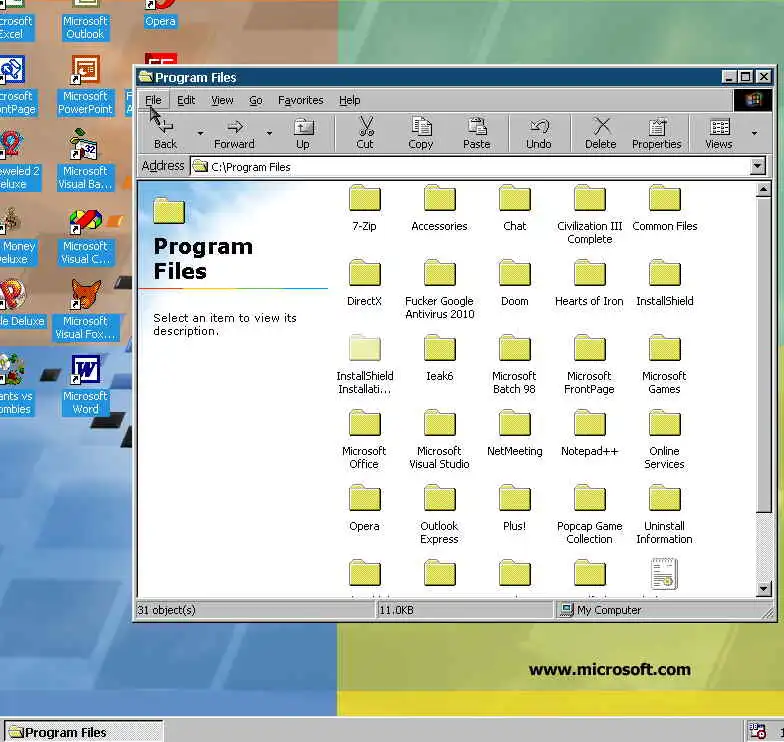Click the Microsoft Visual Ba... desktop shortcut

85,160
